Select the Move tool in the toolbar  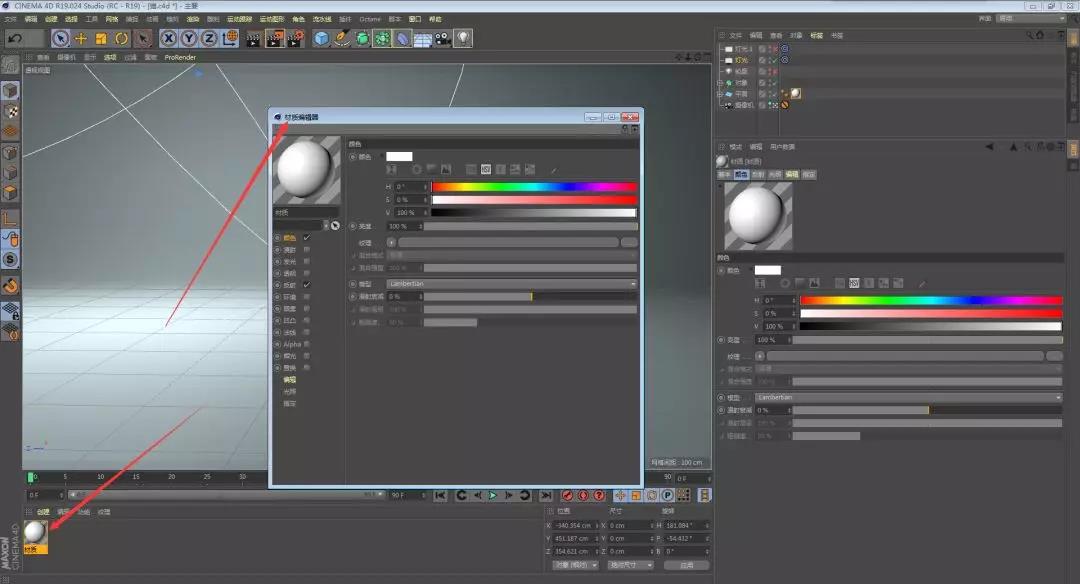81,38
